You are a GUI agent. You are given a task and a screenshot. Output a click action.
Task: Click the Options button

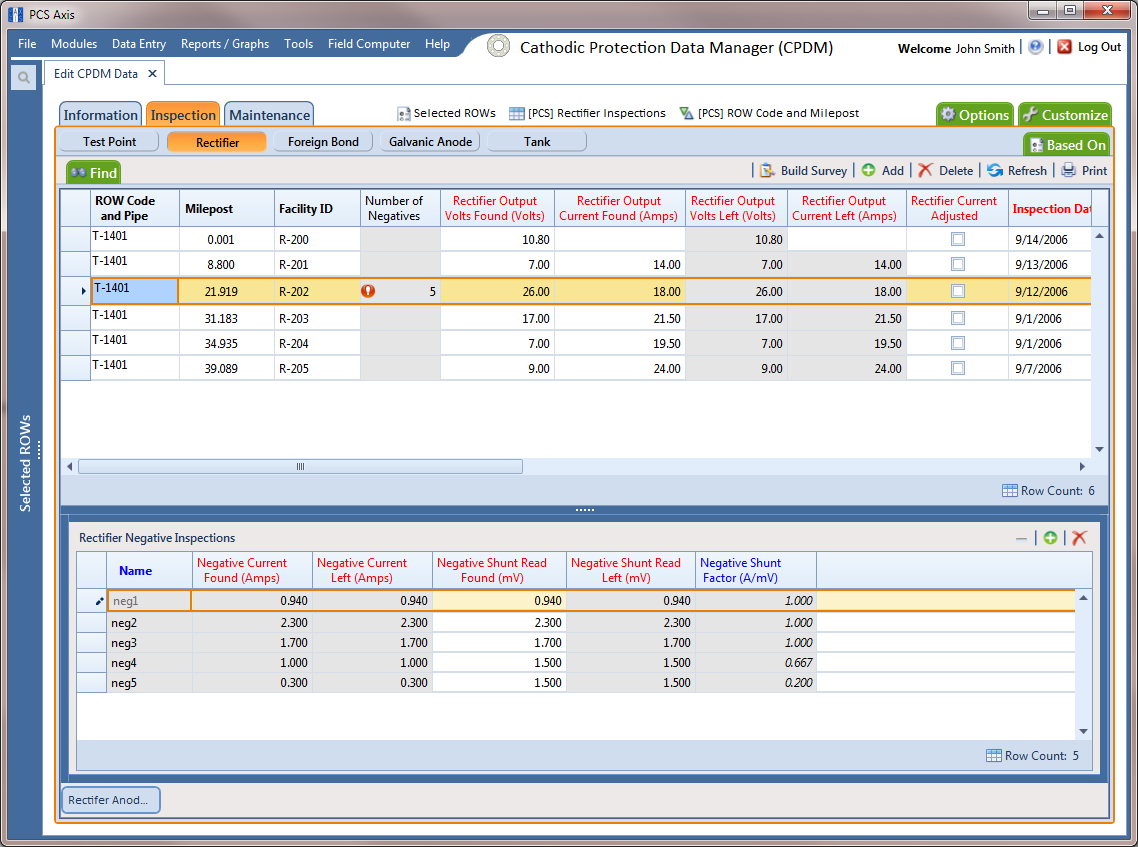[x=975, y=115]
